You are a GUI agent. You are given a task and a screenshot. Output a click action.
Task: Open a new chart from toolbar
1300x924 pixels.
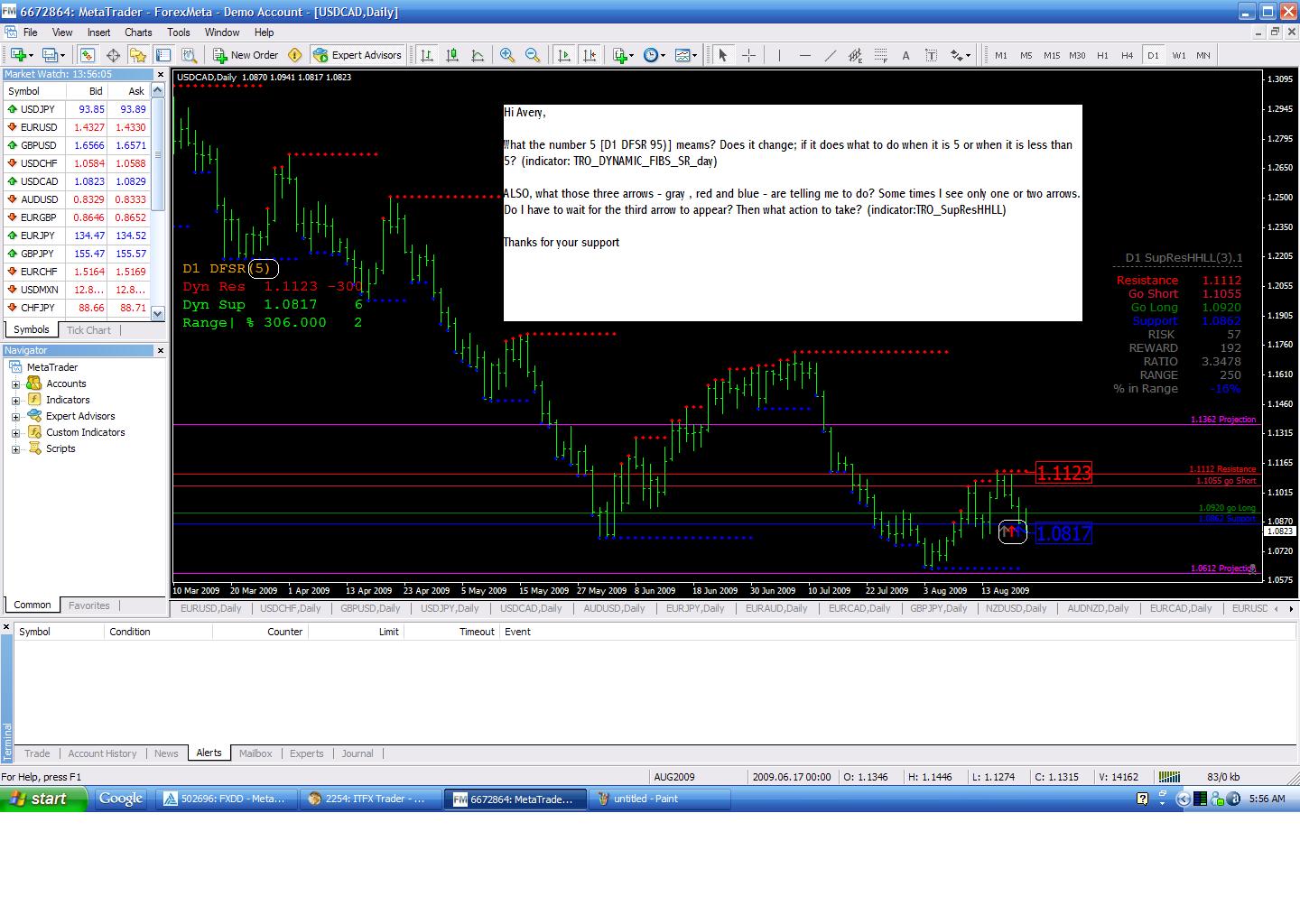click(x=20, y=55)
